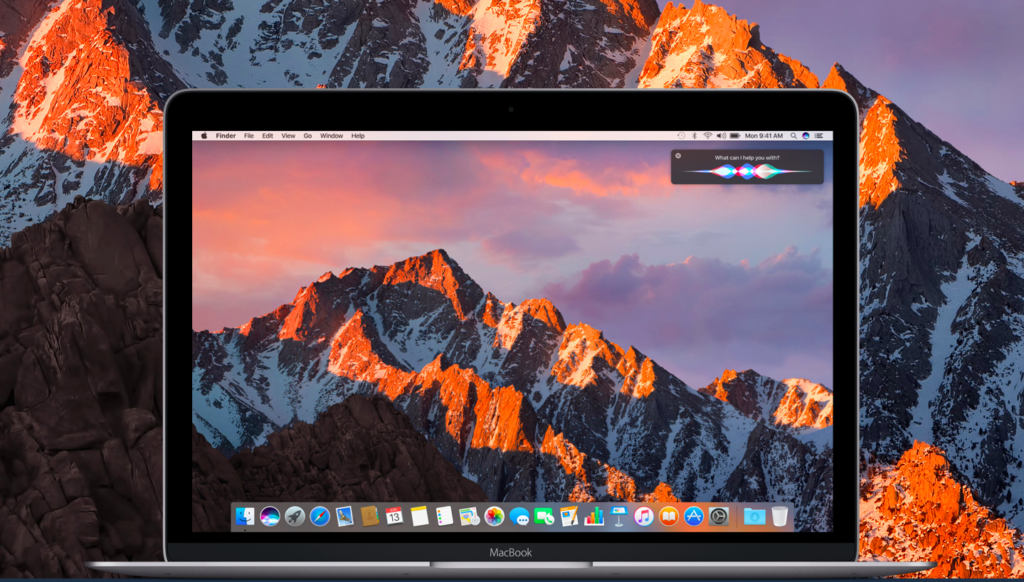Click the Bluetooth status icon
Image resolution: width=1024 pixels, height=582 pixels.
click(x=694, y=135)
